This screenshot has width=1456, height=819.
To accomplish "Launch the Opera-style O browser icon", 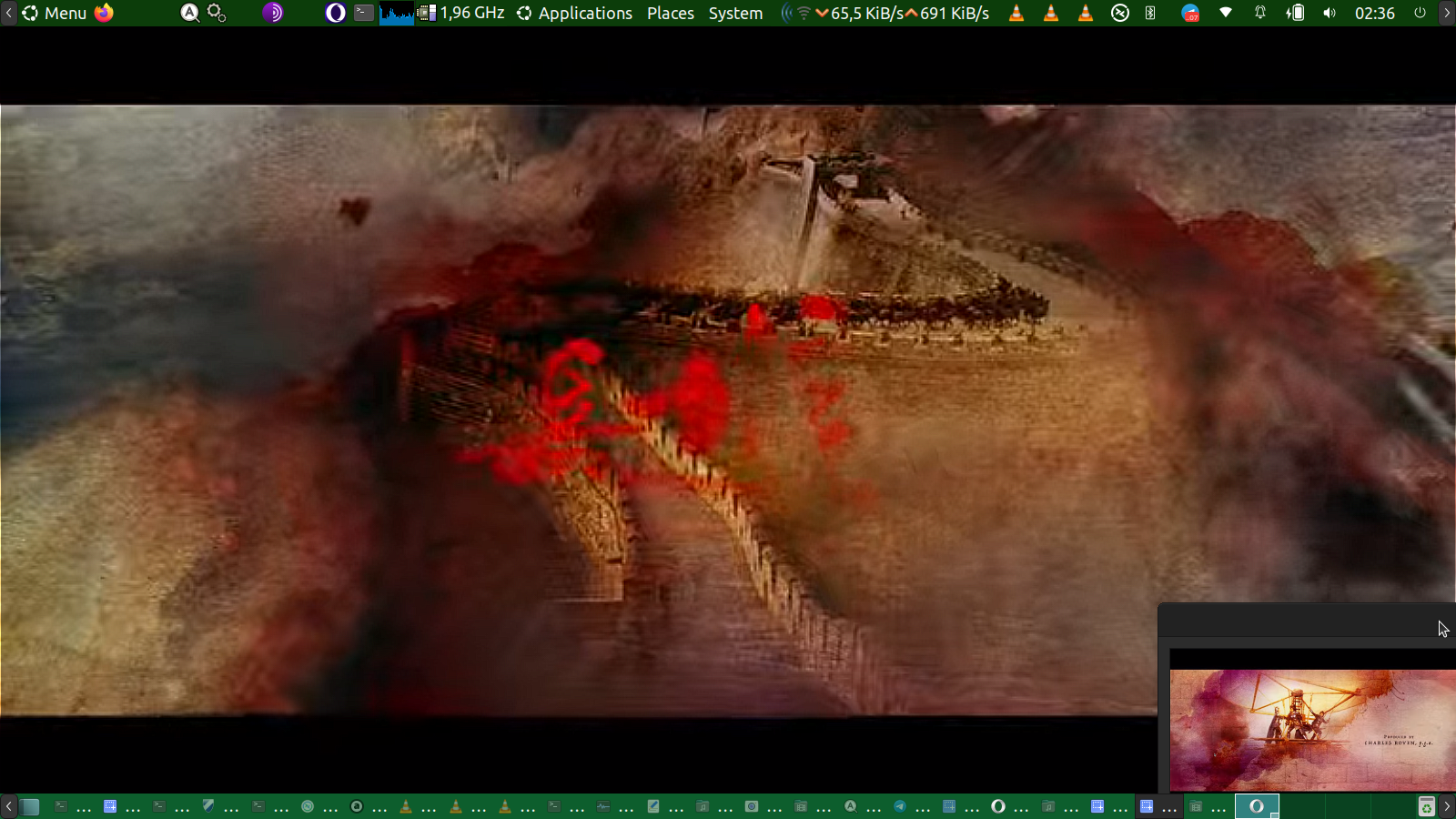I will pos(335,13).
